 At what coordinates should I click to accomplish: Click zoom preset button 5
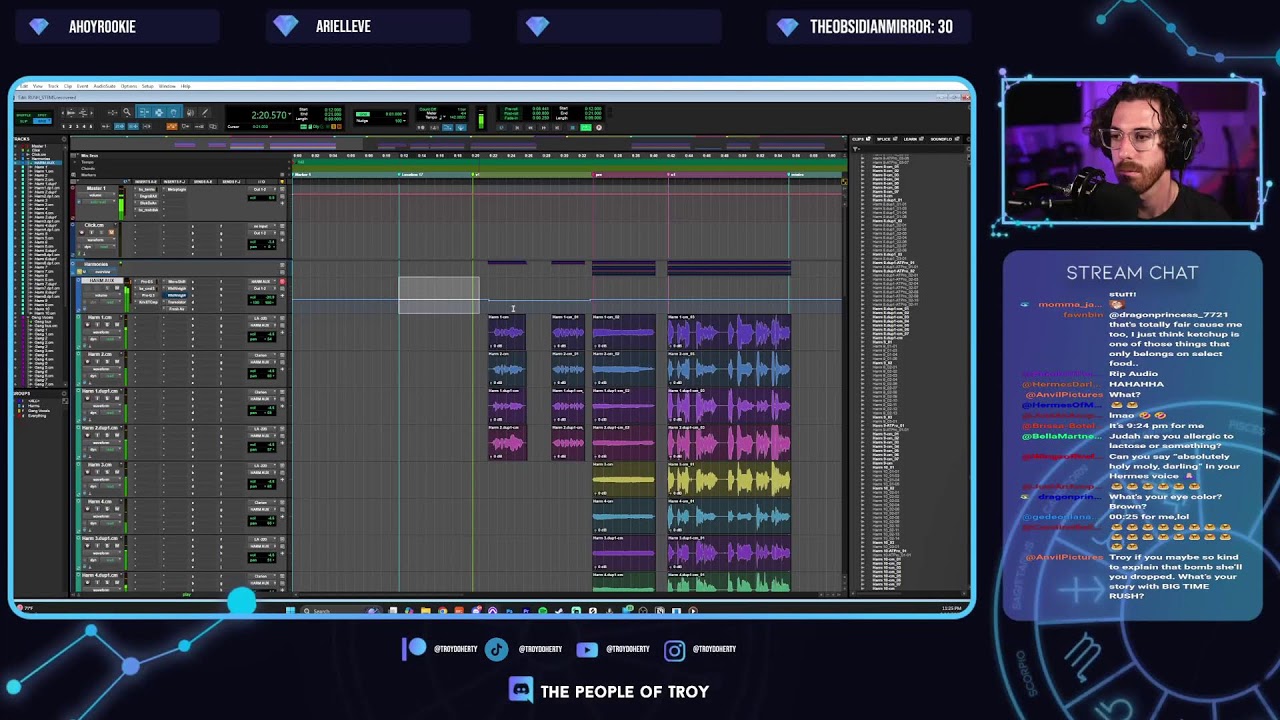click(90, 126)
